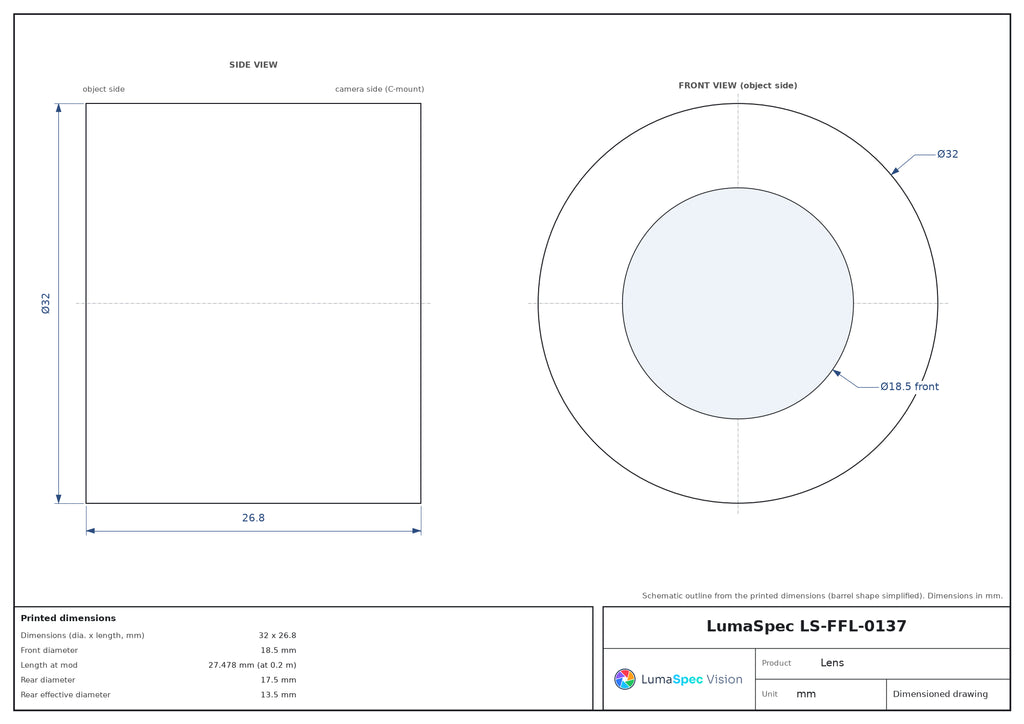Click the 'camera side (C-mount)' label

(x=379, y=89)
